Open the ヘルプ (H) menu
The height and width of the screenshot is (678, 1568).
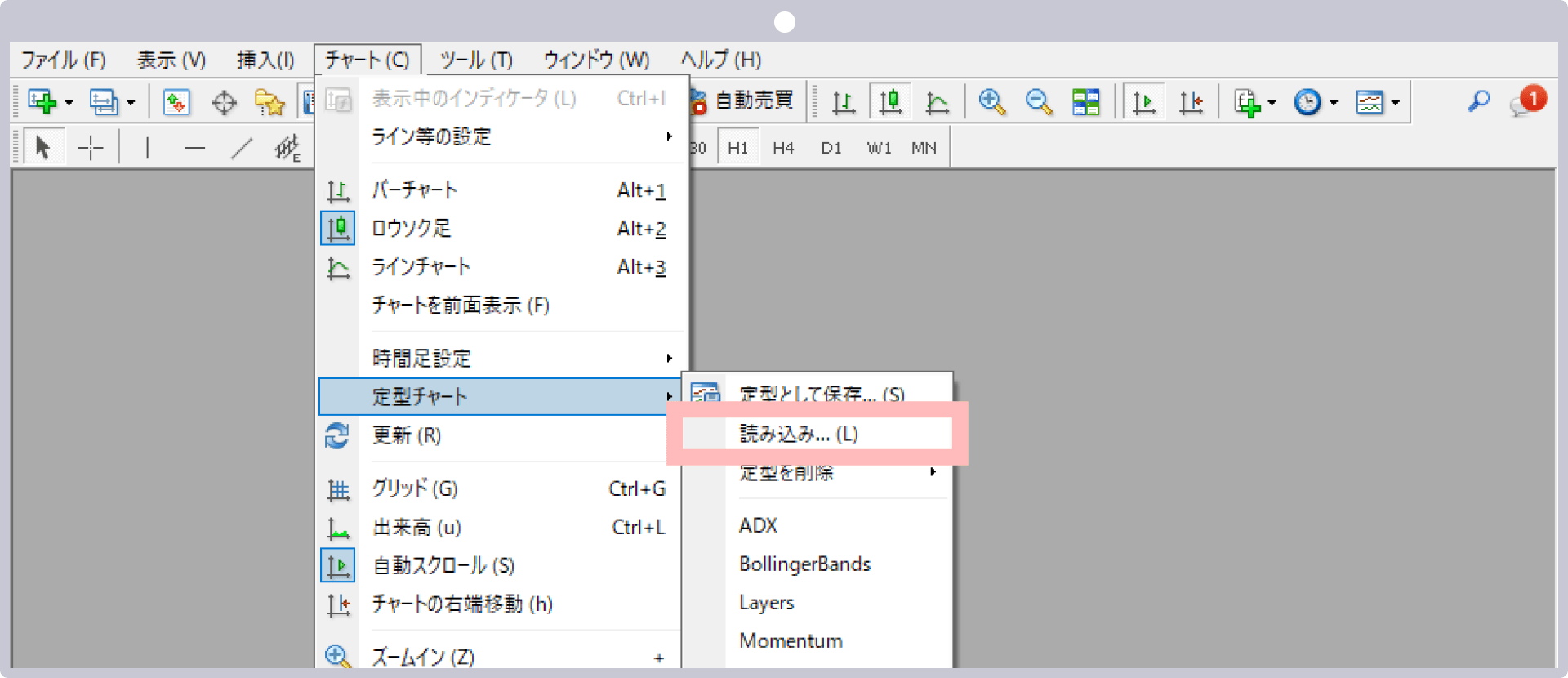pos(721,60)
